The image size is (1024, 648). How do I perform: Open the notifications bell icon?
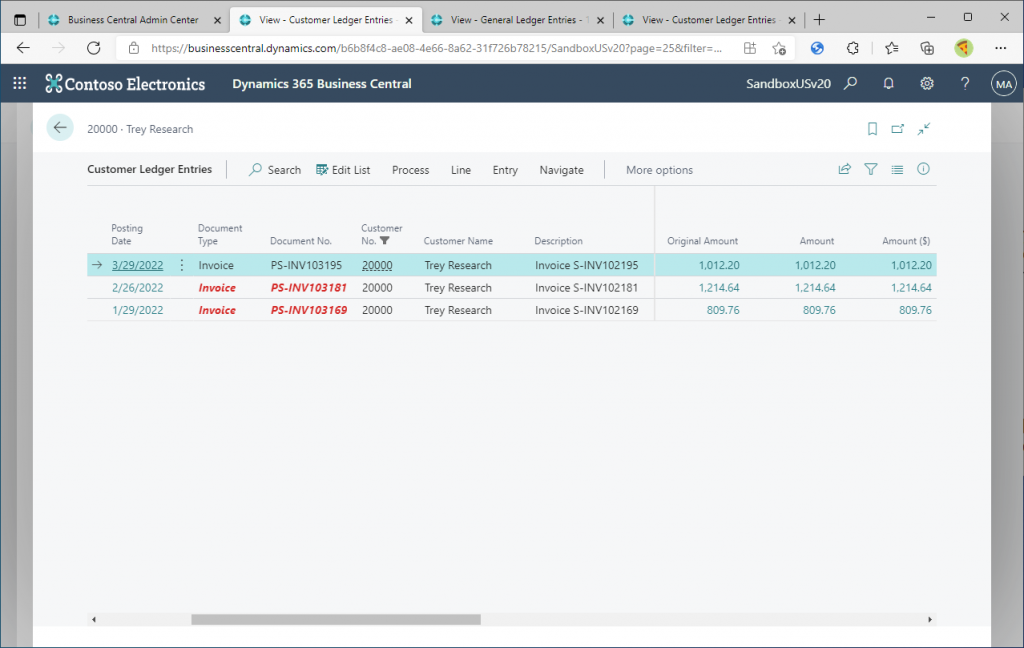pyautogui.click(x=888, y=83)
